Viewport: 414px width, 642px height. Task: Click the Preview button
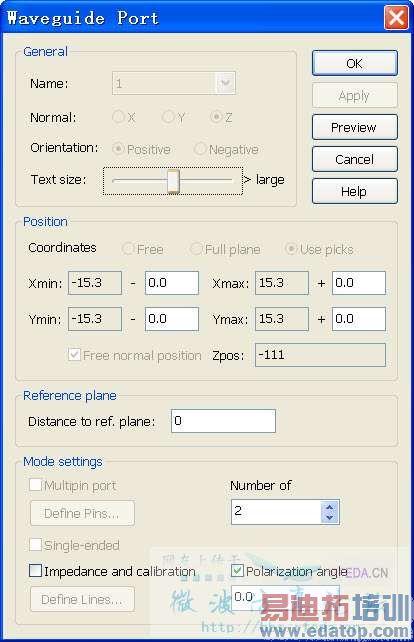pyautogui.click(x=355, y=127)
